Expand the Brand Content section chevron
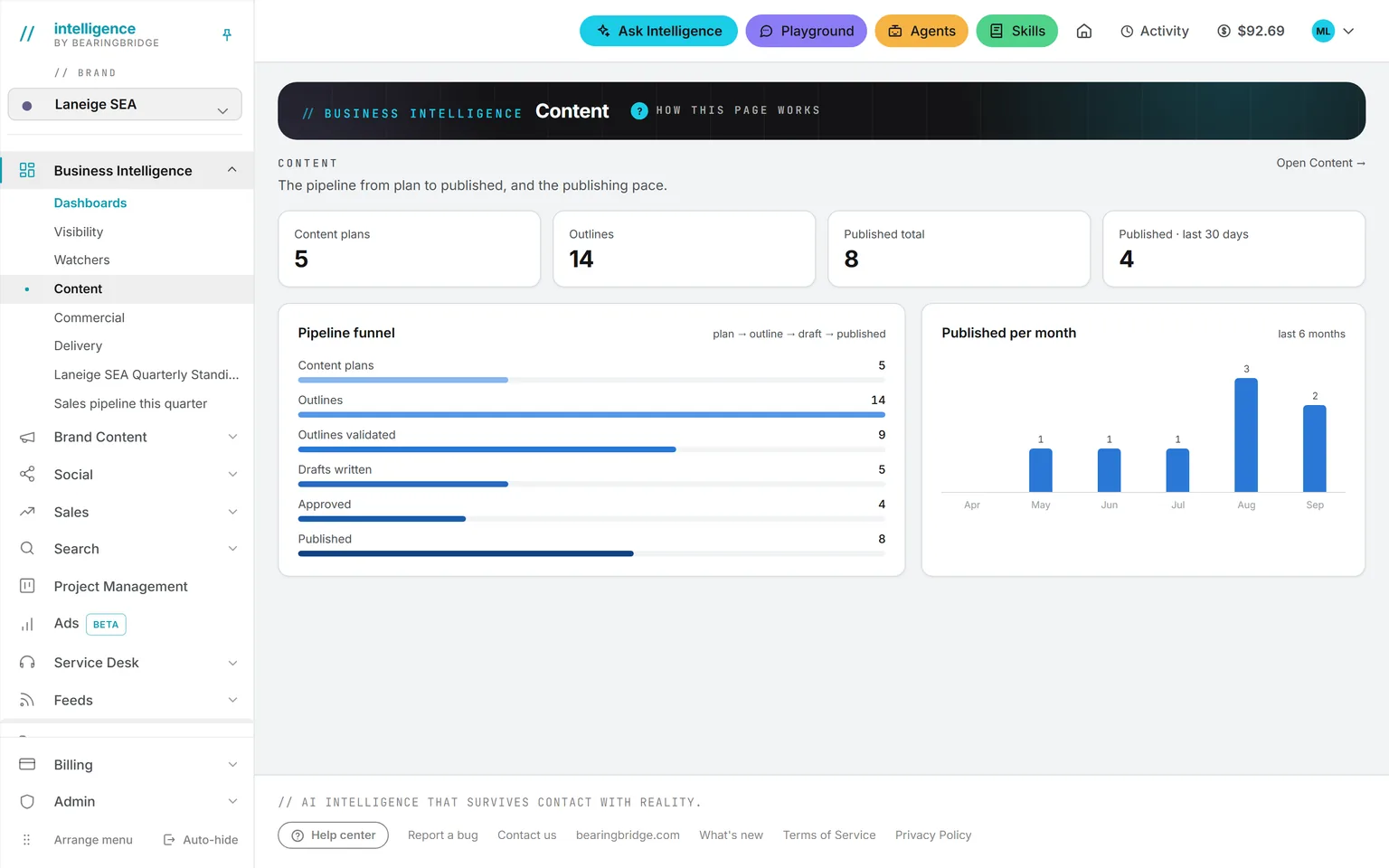The height and width of the screenshot is (868, 1389). point(232,437)
